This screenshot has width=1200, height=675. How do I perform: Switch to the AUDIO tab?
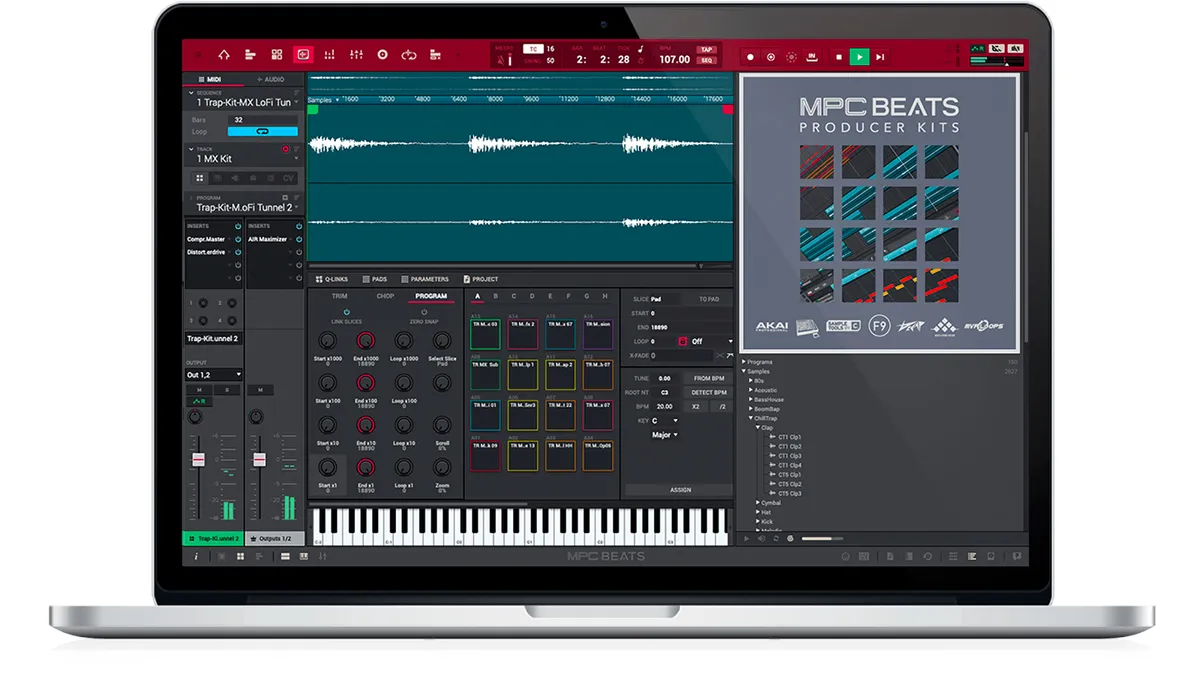[272, 79]
